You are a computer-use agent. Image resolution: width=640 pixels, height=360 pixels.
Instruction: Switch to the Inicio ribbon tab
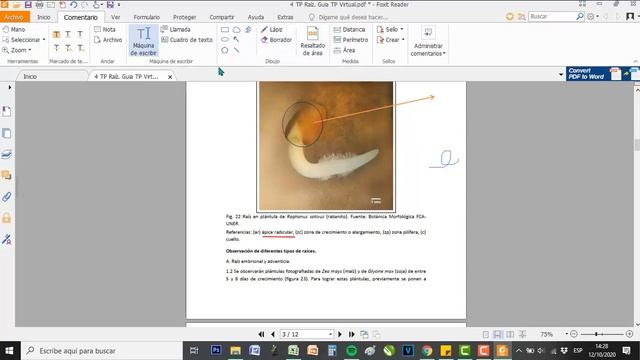(44, 17)
